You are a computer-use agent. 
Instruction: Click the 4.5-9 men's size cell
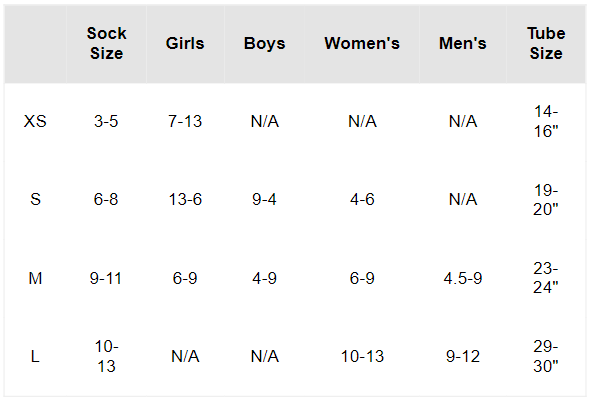click(x=463, y=278)
